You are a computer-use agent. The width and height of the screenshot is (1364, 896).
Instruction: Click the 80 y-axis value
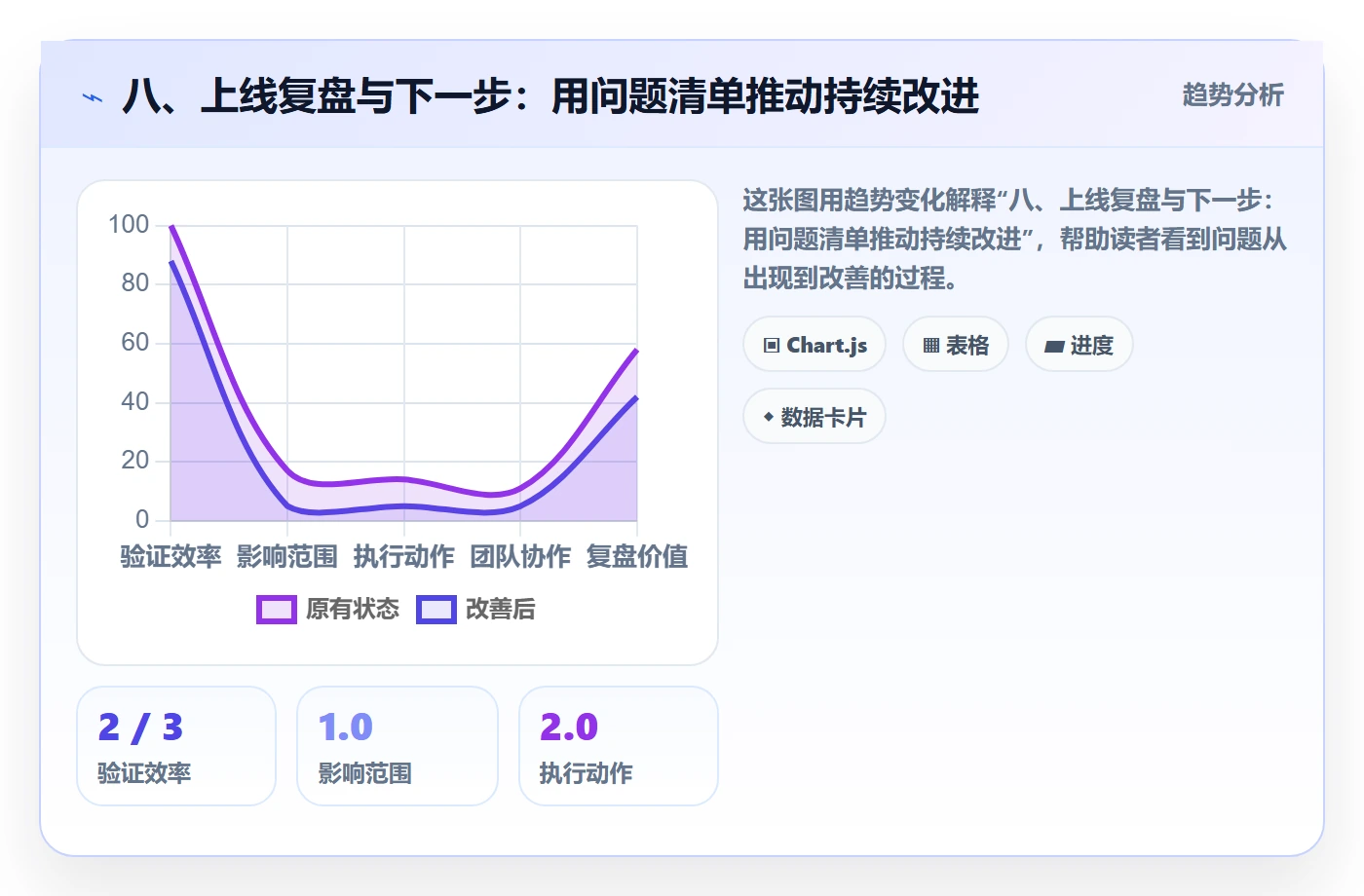pyautogui.click(x=135, y=283)
